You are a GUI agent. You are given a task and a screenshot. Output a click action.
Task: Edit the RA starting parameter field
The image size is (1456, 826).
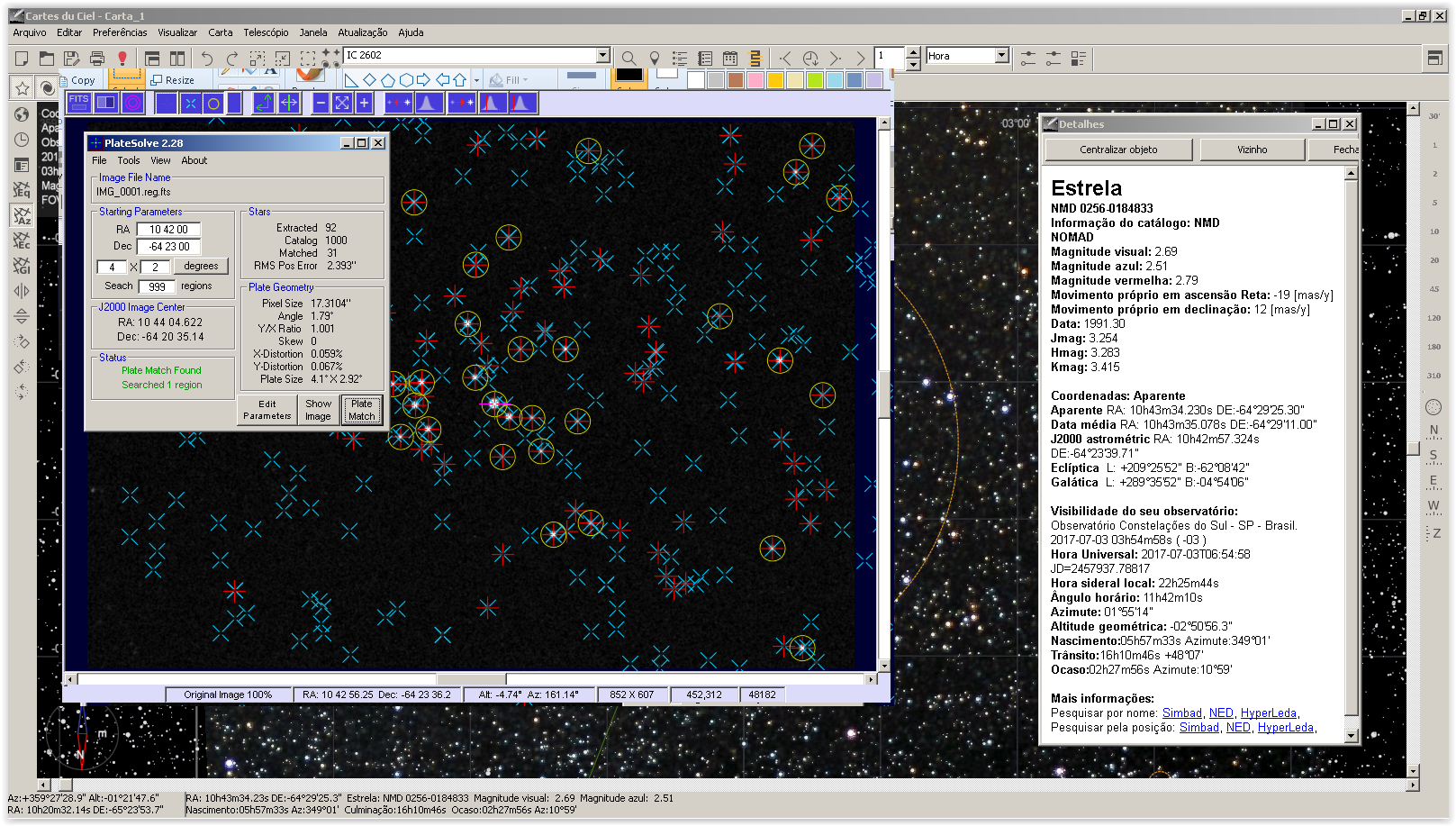pos(168,230)
